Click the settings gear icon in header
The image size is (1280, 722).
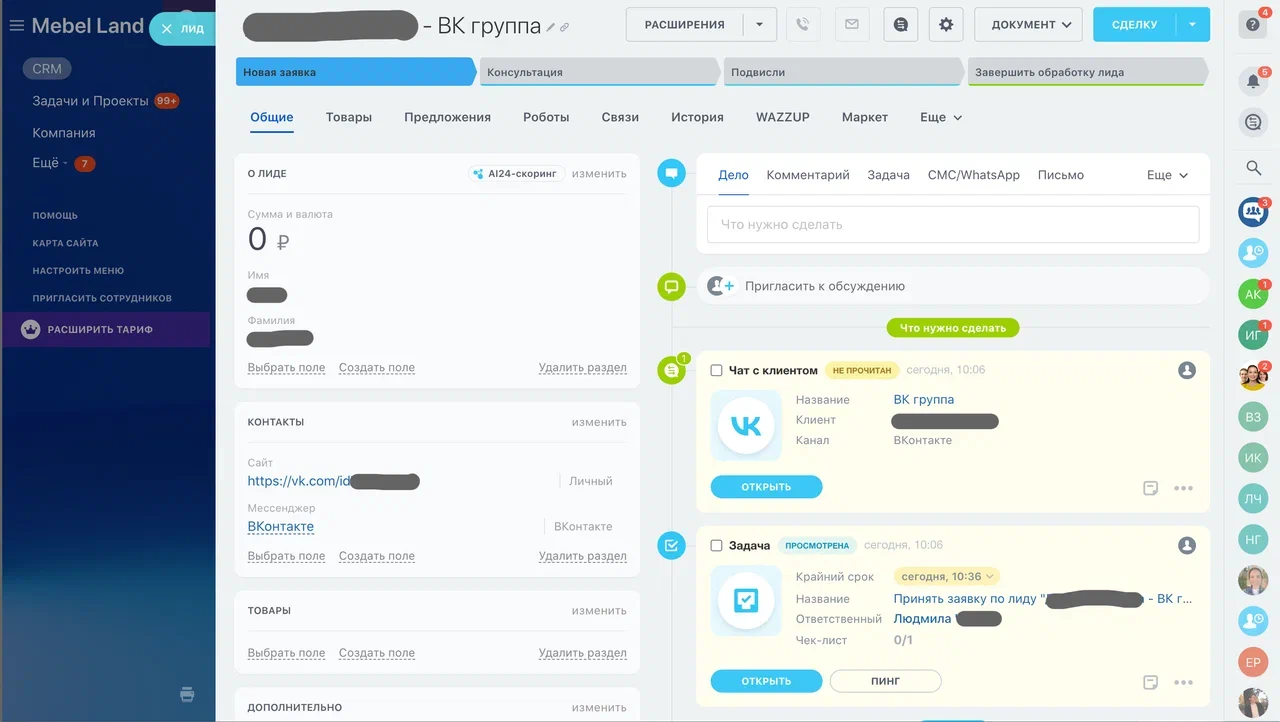click(x=946, y=25)
